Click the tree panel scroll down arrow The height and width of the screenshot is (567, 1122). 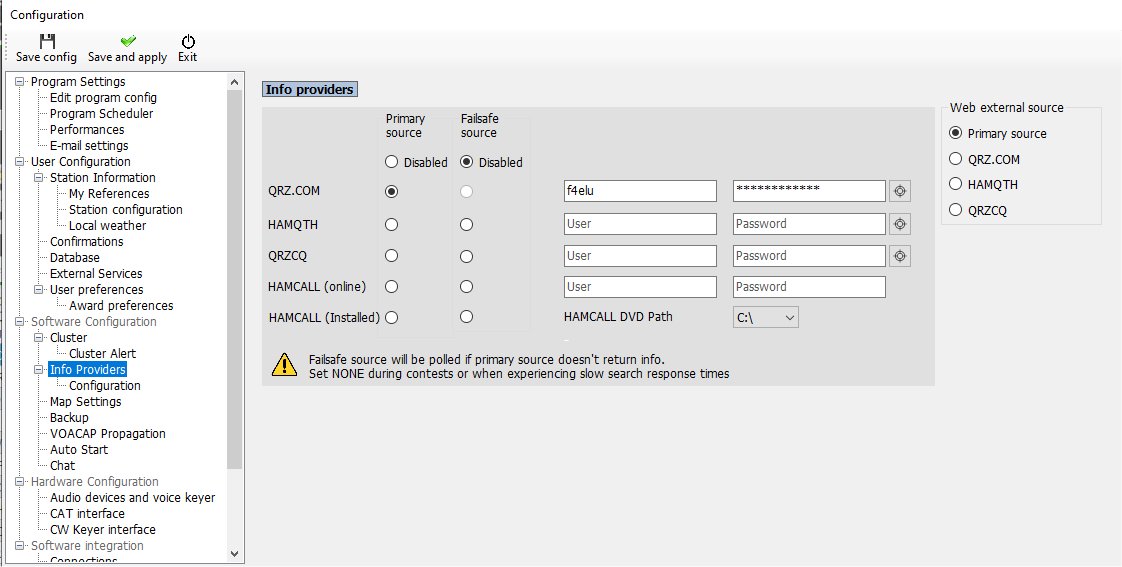[235, 552]
